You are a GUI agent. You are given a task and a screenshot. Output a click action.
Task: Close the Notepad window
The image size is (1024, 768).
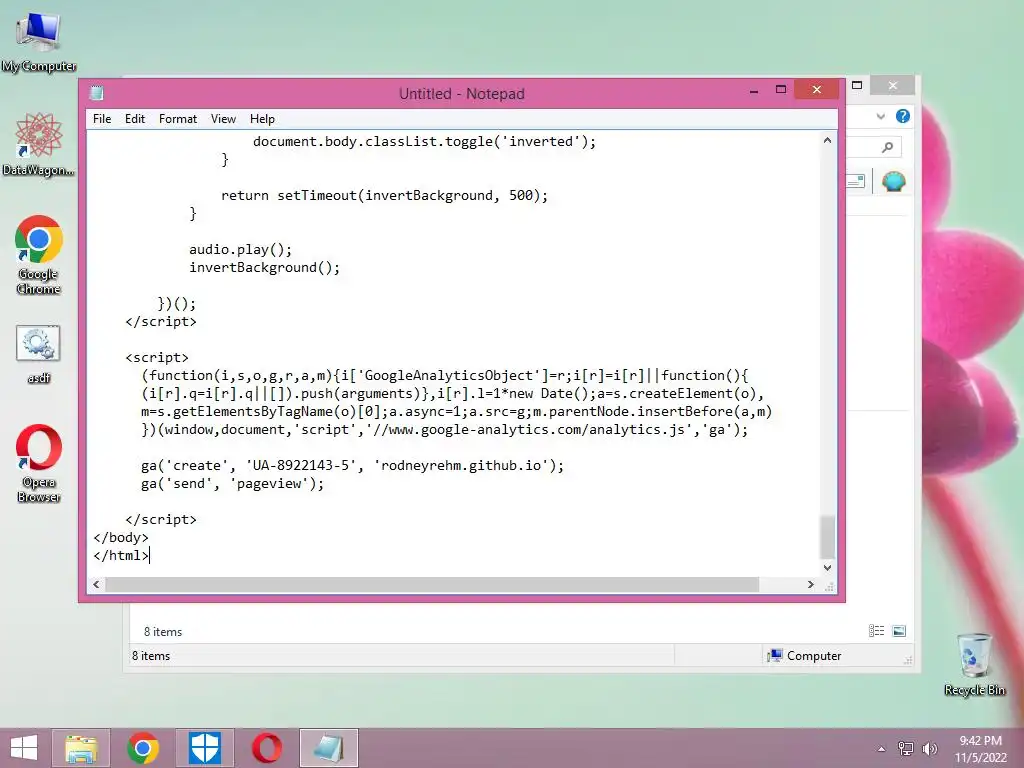coord(816,89)
